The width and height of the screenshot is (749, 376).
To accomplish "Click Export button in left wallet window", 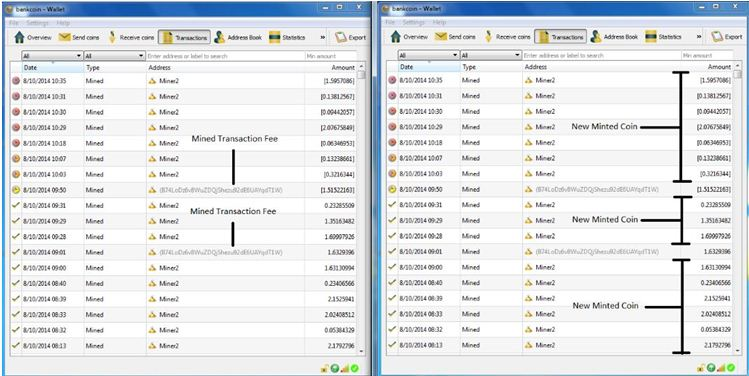I will tap(350, 37).
